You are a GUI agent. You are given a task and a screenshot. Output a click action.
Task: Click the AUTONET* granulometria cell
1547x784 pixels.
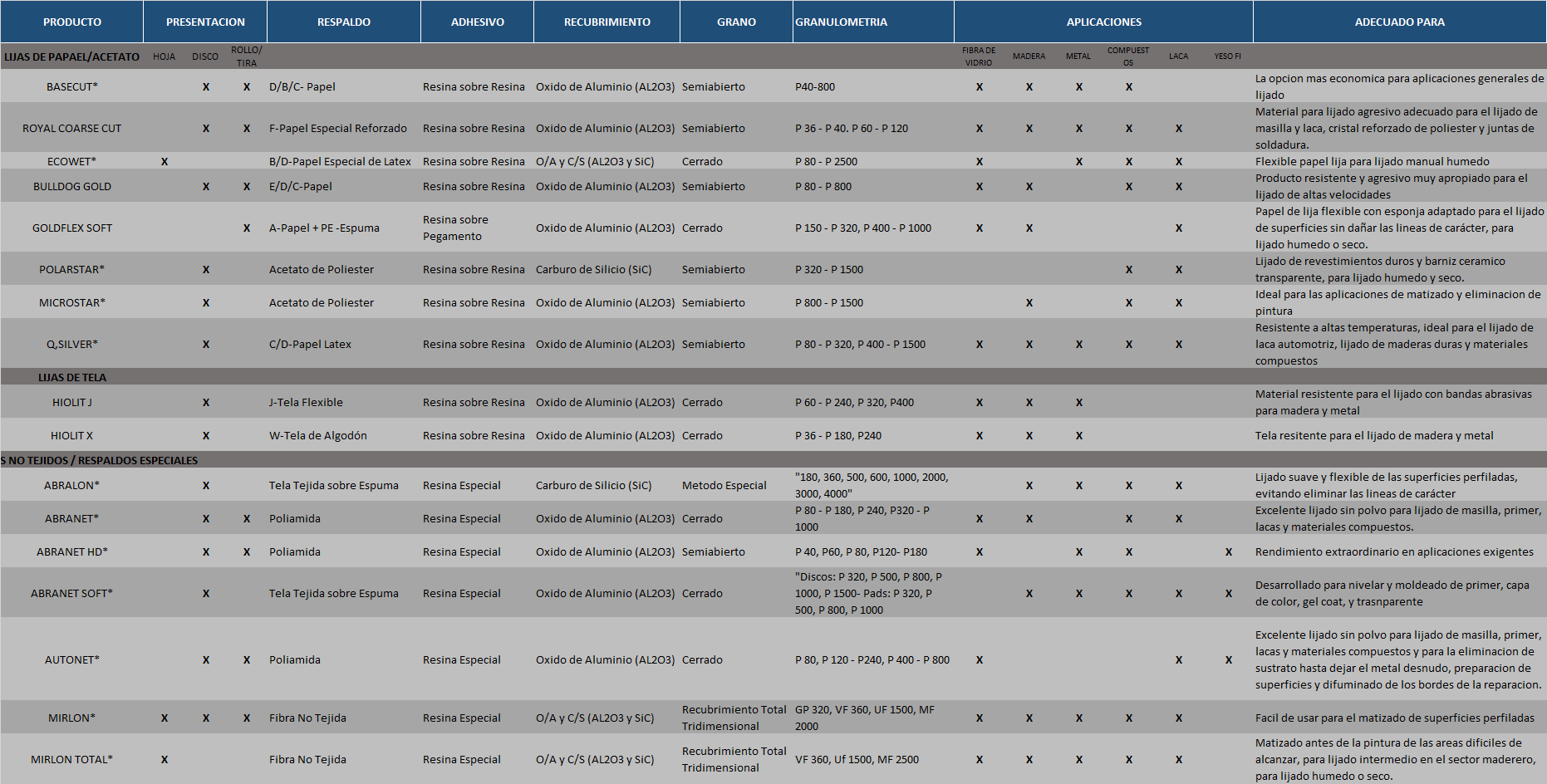(x=872, y=659)
